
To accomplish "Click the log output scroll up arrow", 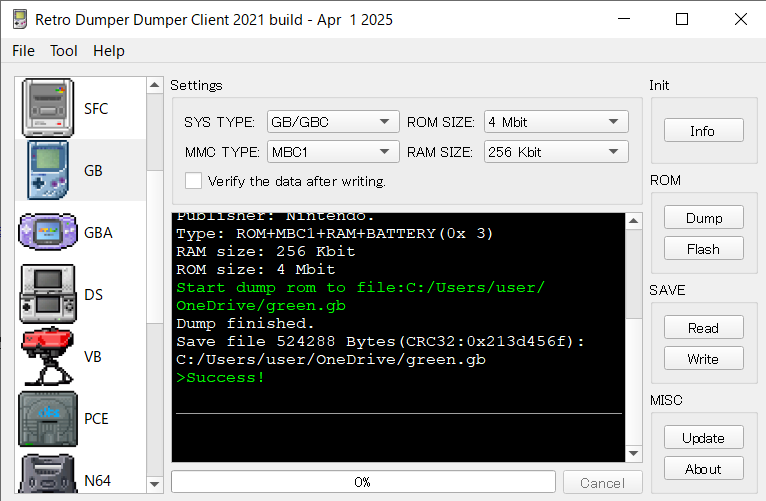I will tap(634, 221).
